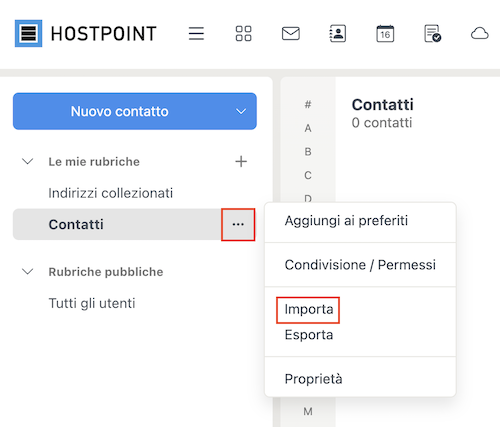Screen dimensions: 500x427
Task: Add a new address book with plus icon
Action: coord(241,162)
